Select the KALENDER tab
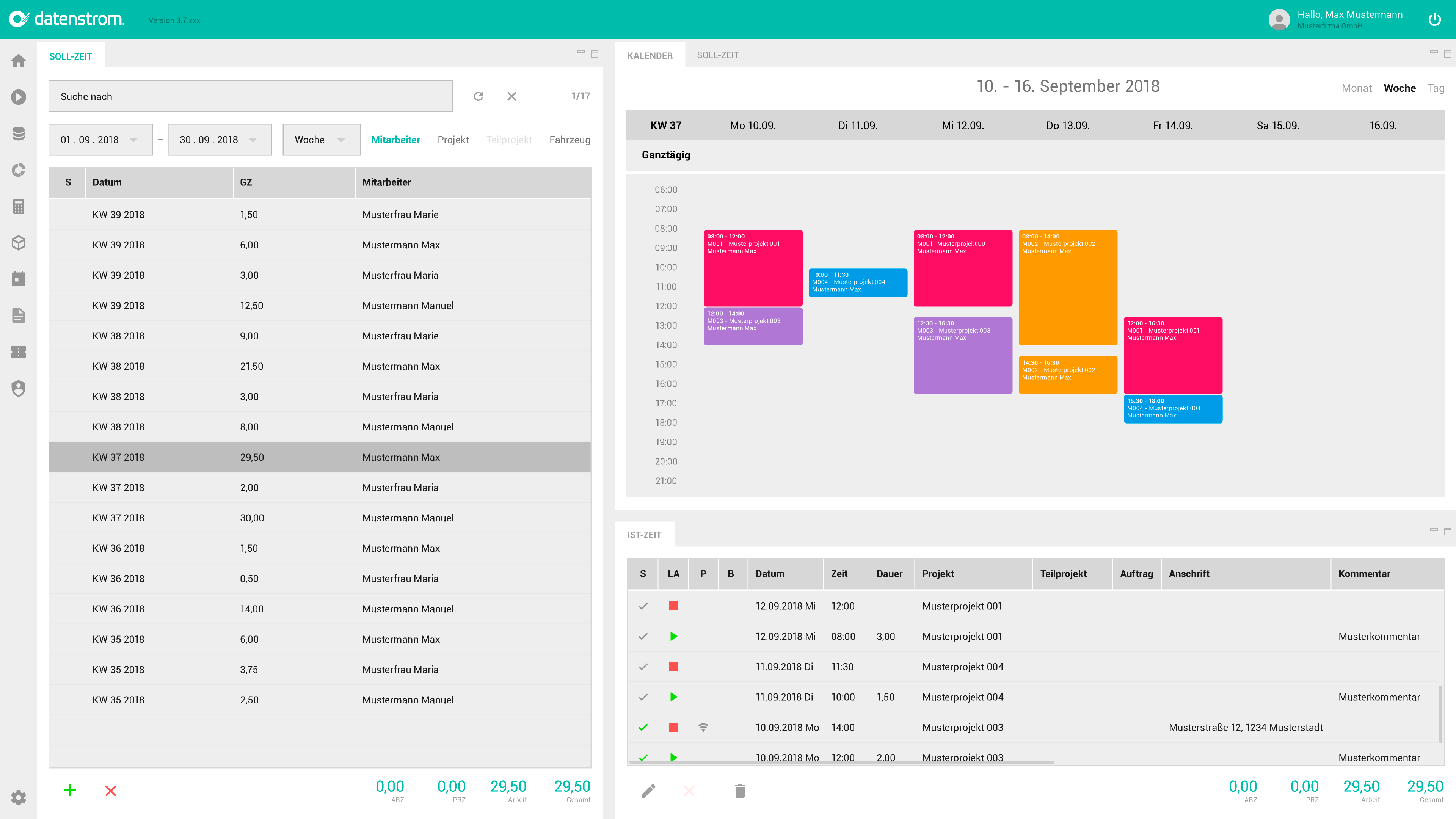1456x819 pixels. click(x=650, y=55)
